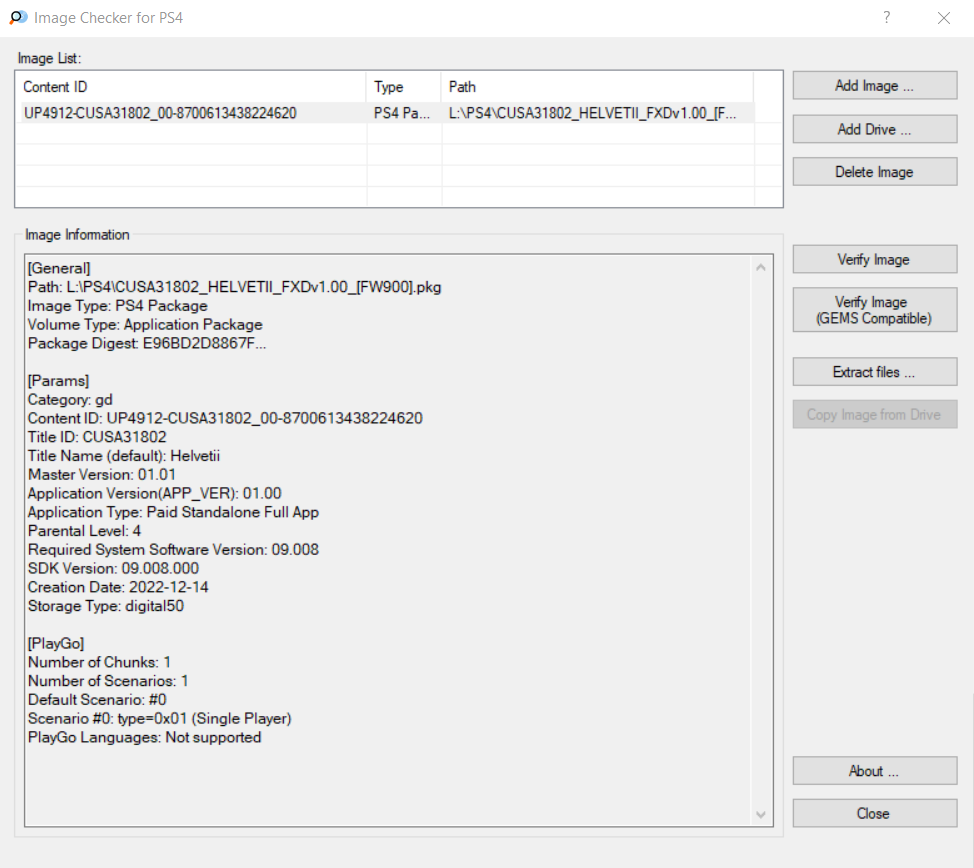The image size is (974, 868).
Task: Click the PS4 package path cell in list
Action: click(x=596, y=114)
